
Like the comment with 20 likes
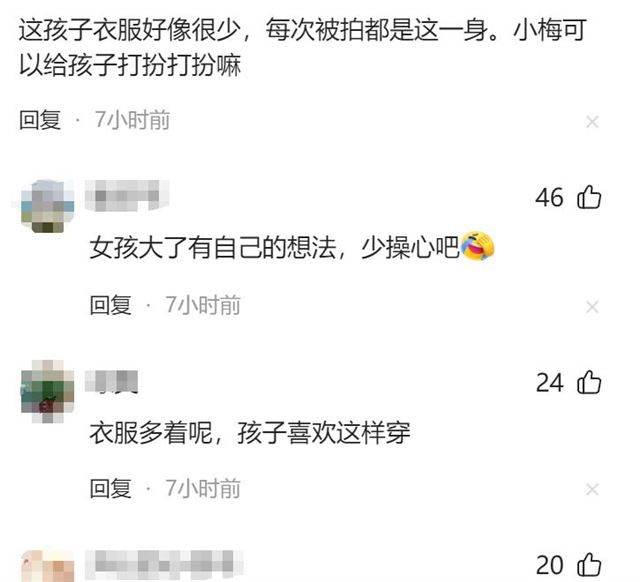click(x=589, y=565)
